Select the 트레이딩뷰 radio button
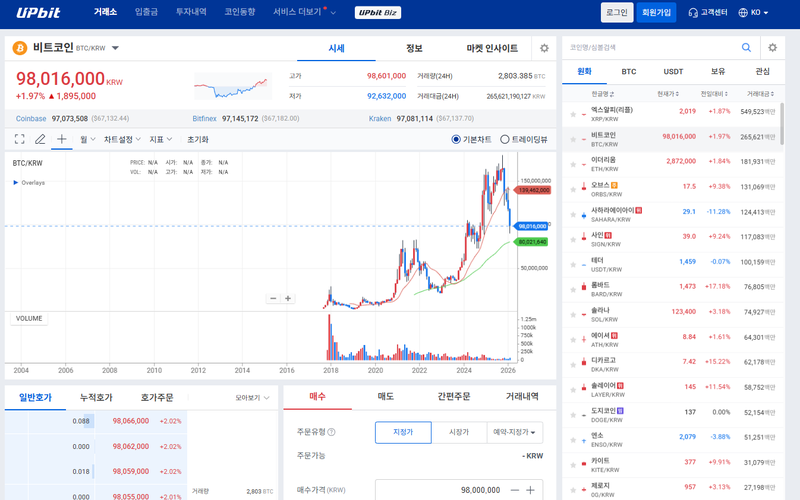Image resolution: width=800 pixels, height=500 pixels. pos(505,139)
